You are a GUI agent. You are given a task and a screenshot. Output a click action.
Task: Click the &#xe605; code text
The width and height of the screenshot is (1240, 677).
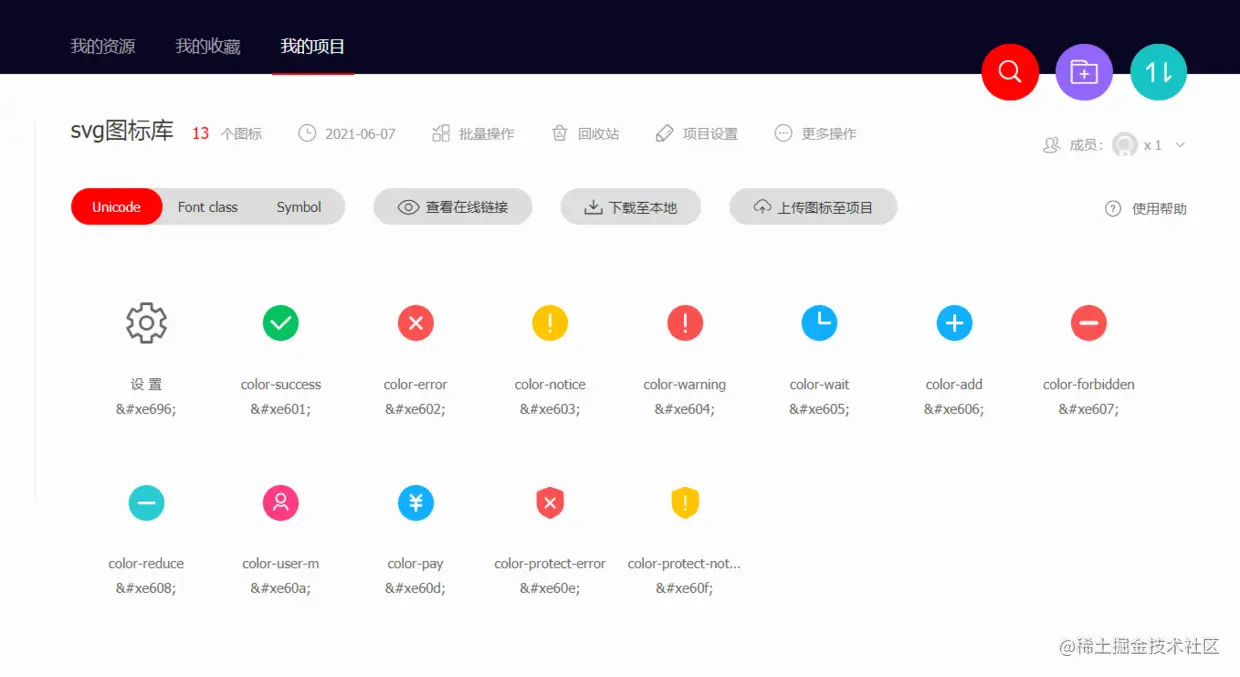tap(819, 409)
